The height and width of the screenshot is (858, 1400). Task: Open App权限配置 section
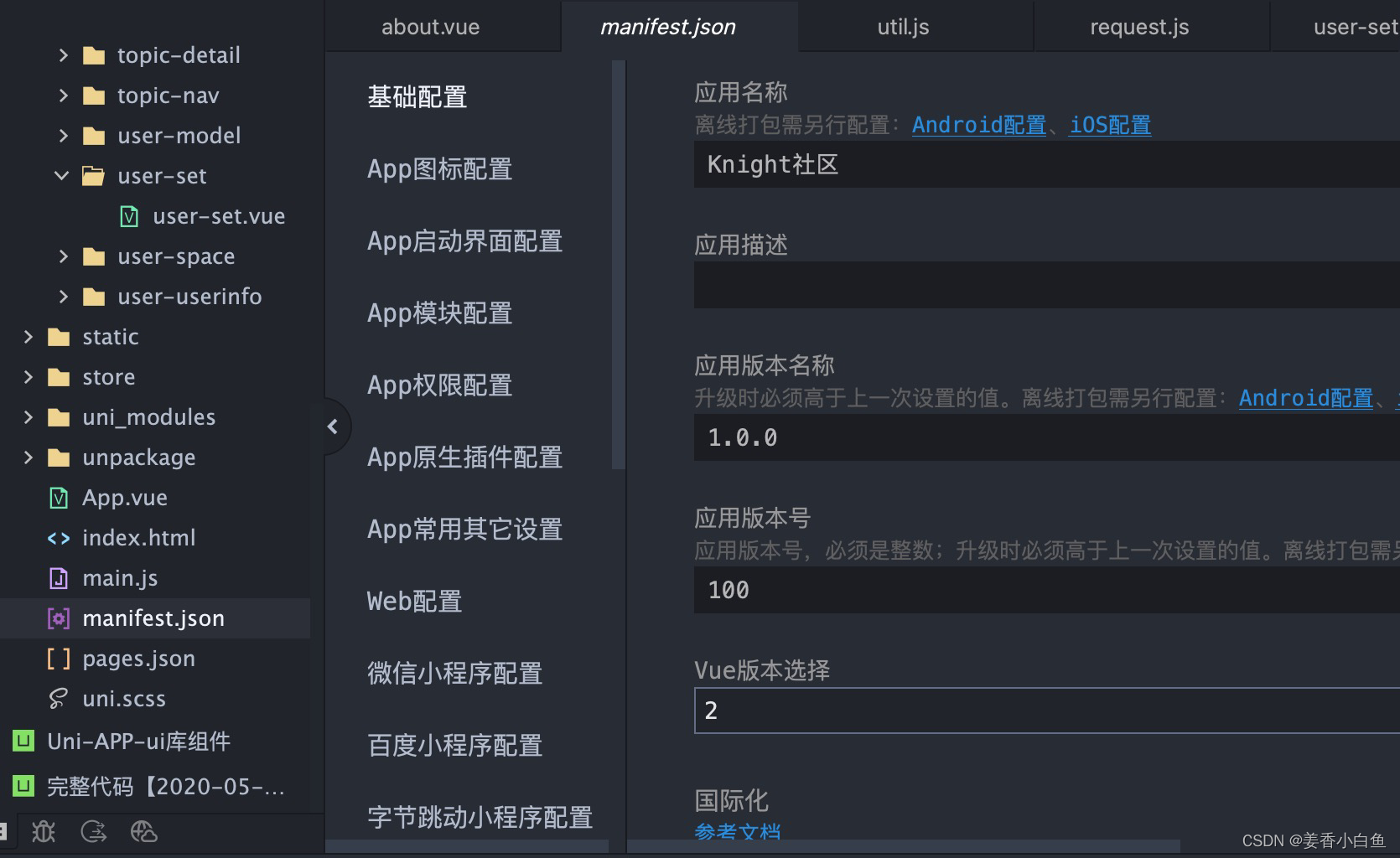point(439,385)
